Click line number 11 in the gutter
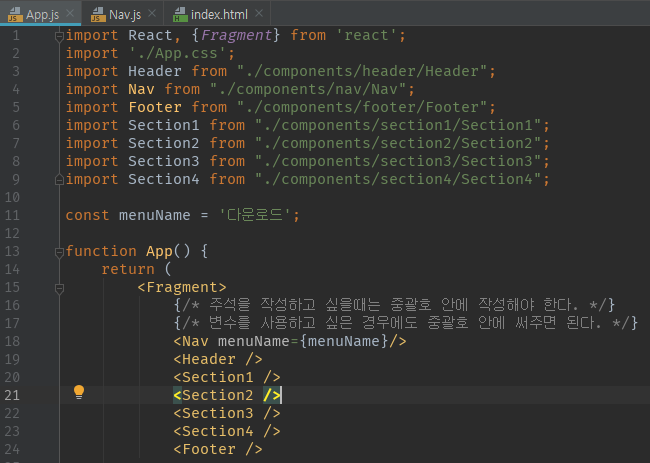This screenshot has width=650, height=463. tap(12, 215)
